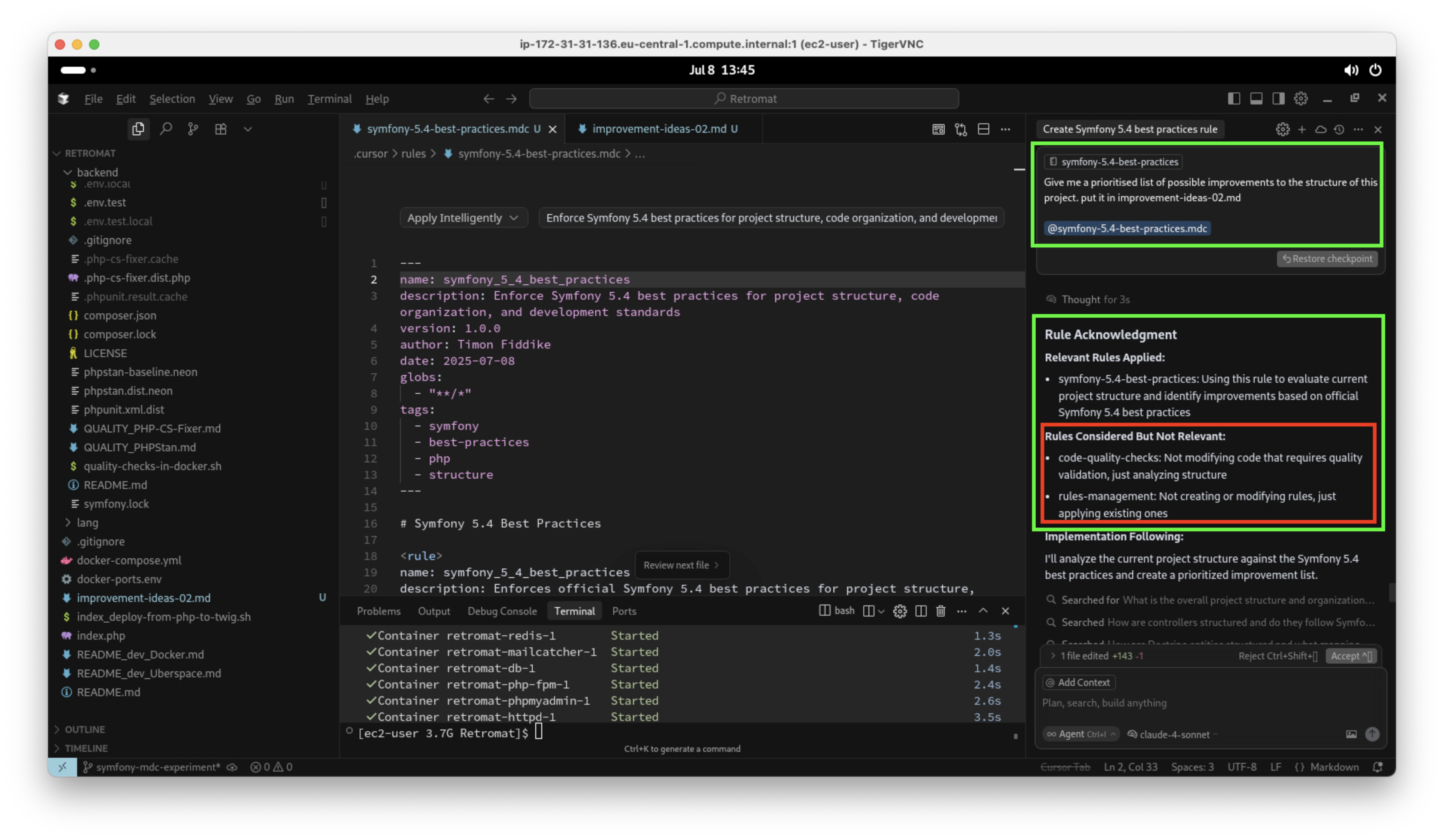Open Source Control view icon
The image size is (1444, 840).
(193, 129)
